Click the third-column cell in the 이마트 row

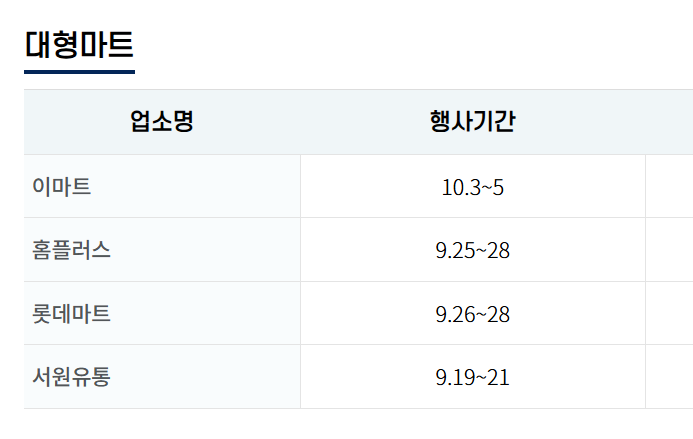click(x=669, y=187)
